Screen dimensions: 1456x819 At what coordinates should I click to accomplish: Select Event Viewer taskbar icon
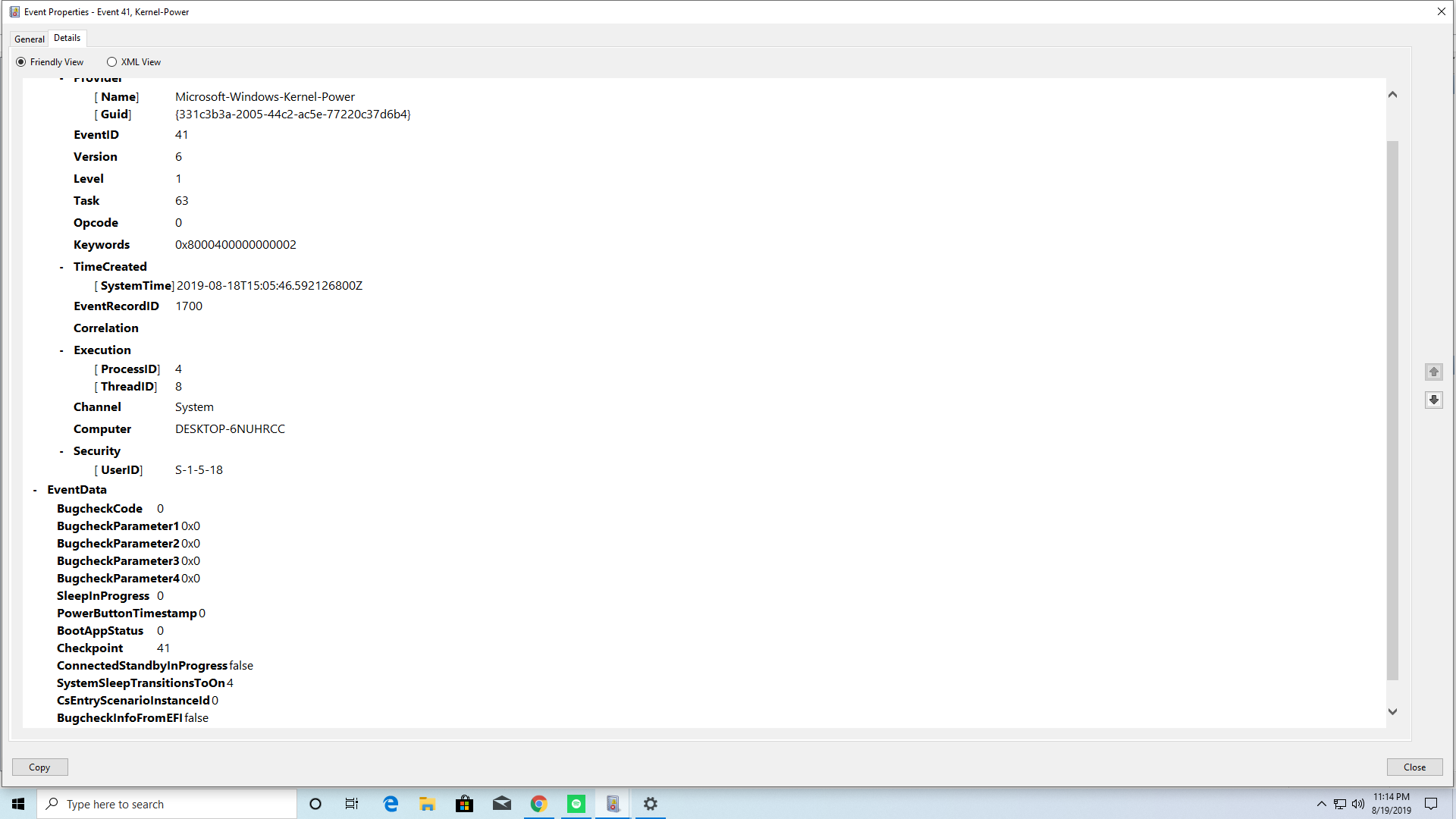click(x=613, y=804)
